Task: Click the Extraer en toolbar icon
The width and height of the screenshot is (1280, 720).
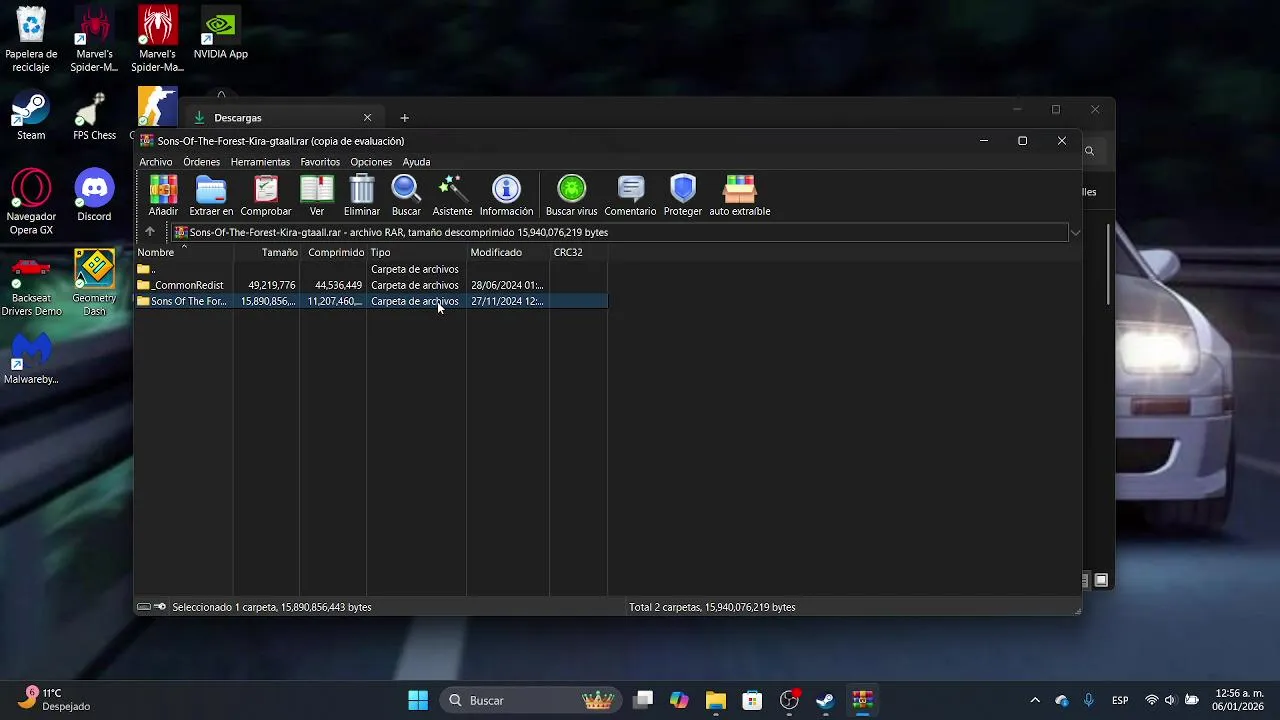Action: [211, 196]
